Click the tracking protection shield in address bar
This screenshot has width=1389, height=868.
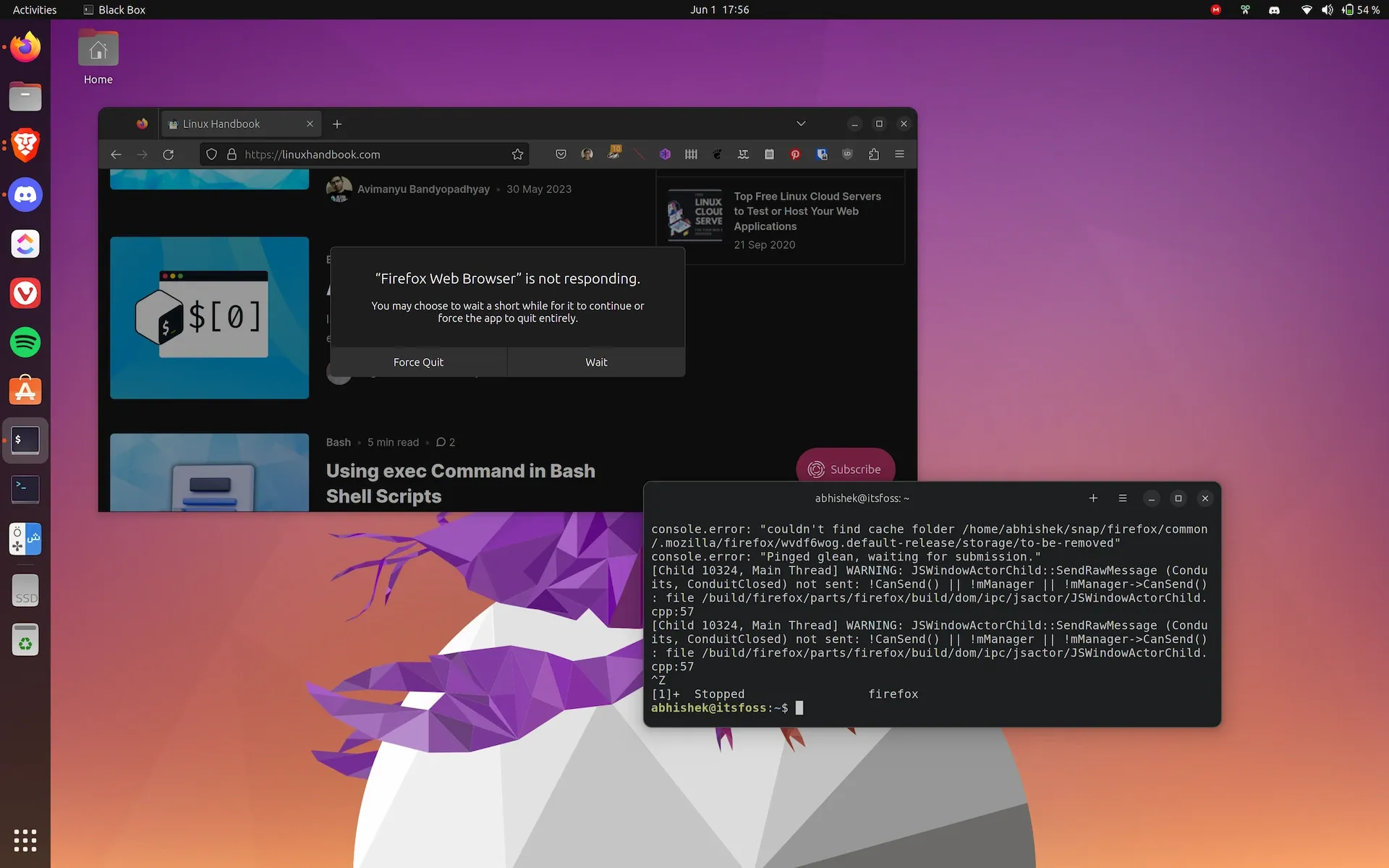pyautogui.click(x=211, y=154)
